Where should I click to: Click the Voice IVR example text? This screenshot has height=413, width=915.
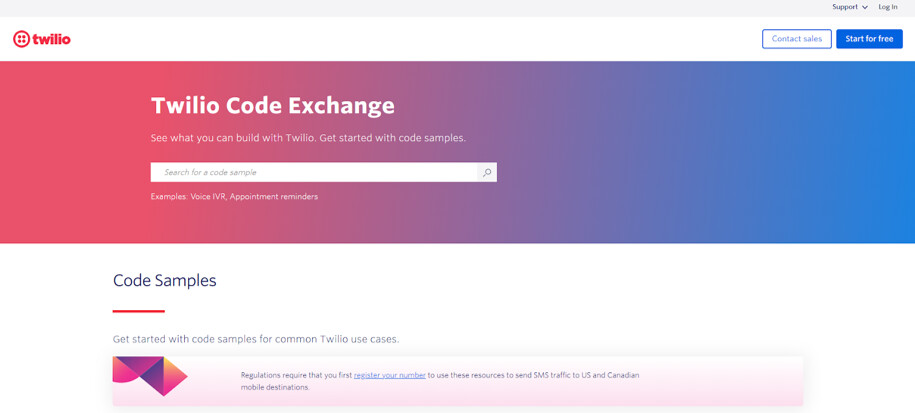pyautogui.click(x=208, y=197)
